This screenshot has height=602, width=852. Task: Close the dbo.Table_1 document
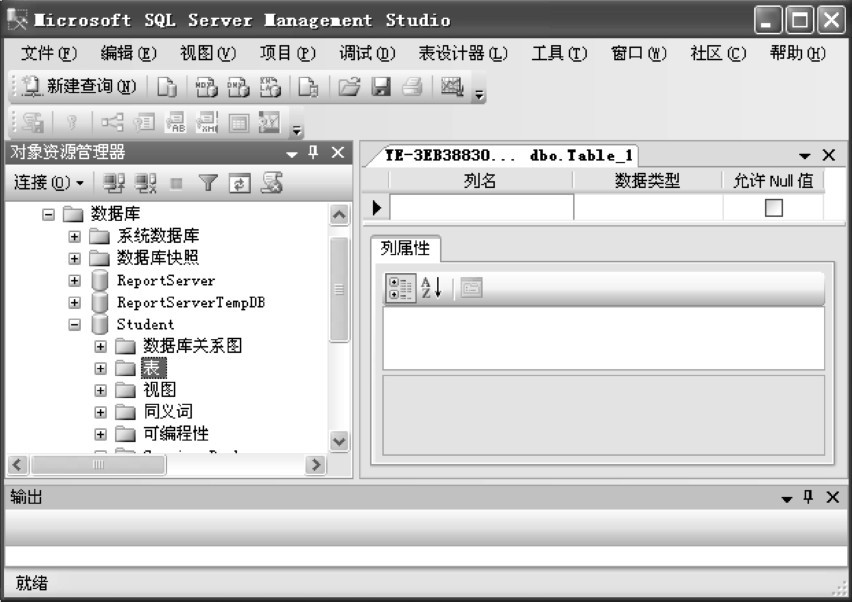pos(829,155)
